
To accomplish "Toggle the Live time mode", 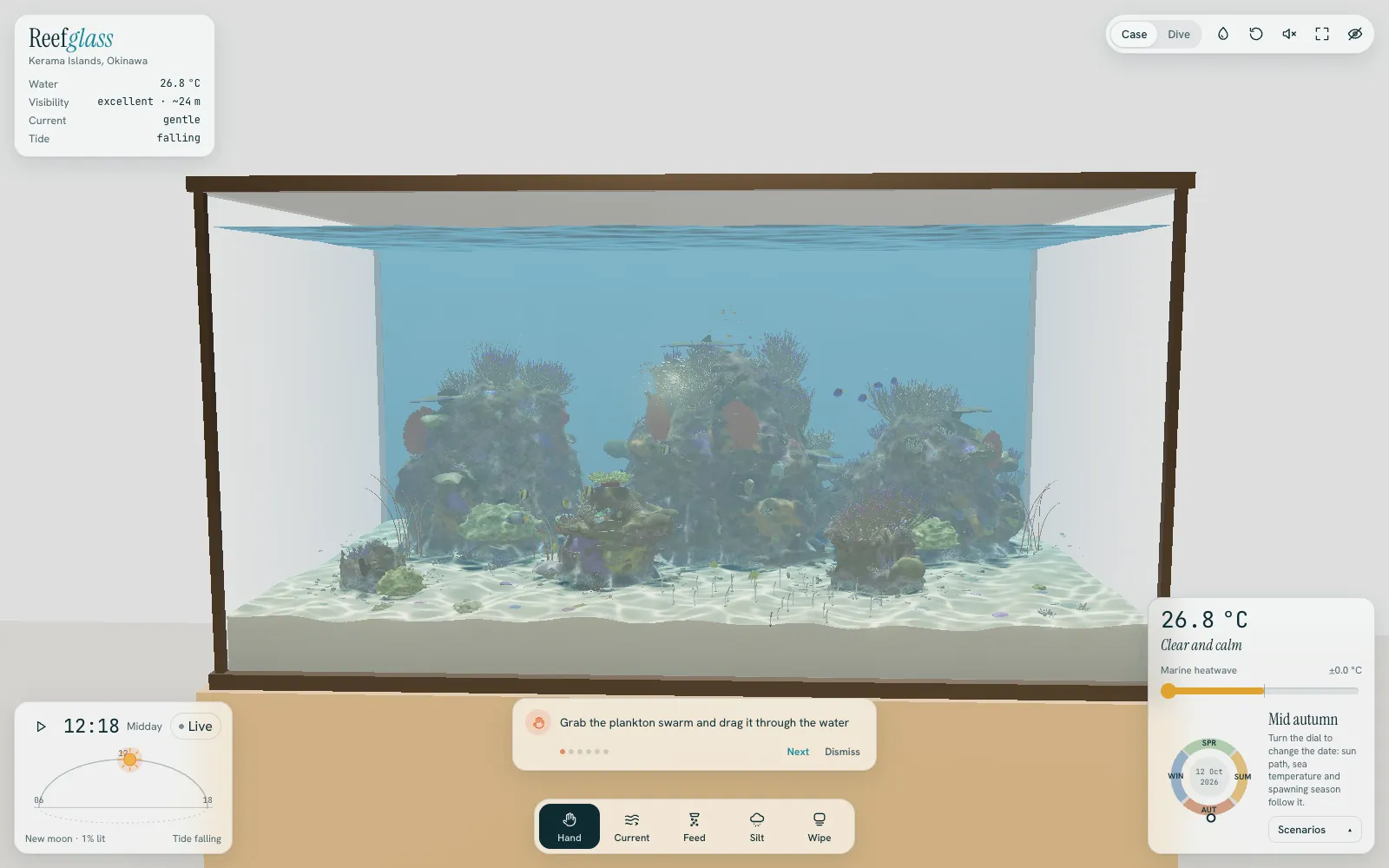I will coord(195,727).
